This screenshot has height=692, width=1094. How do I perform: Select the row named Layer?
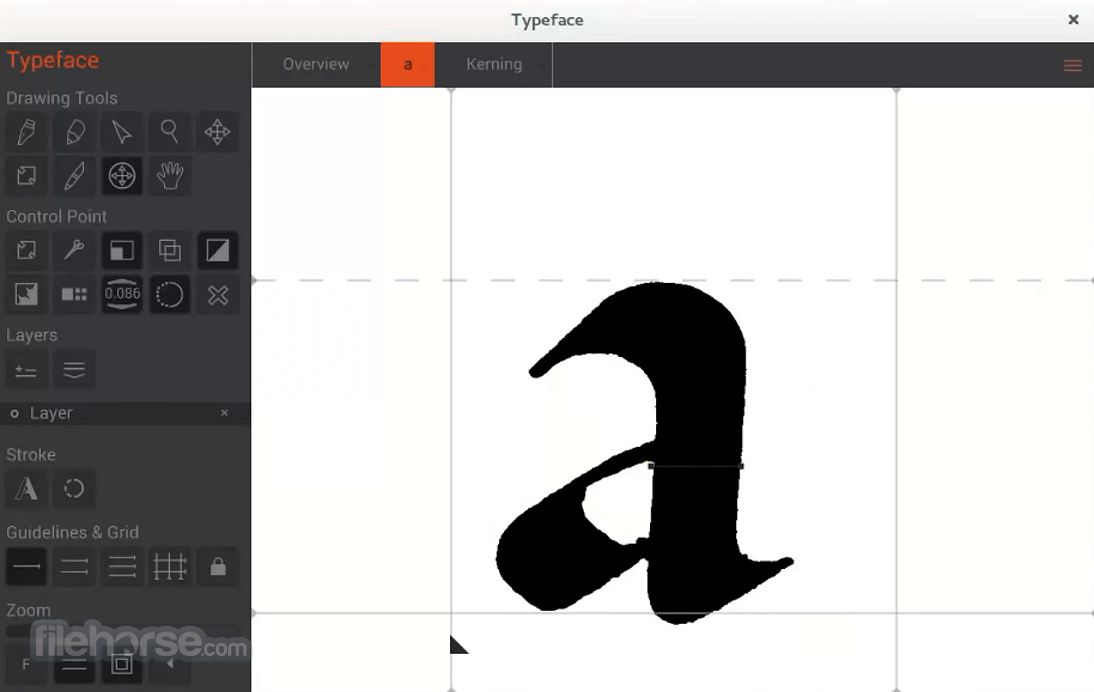[126, 414]
